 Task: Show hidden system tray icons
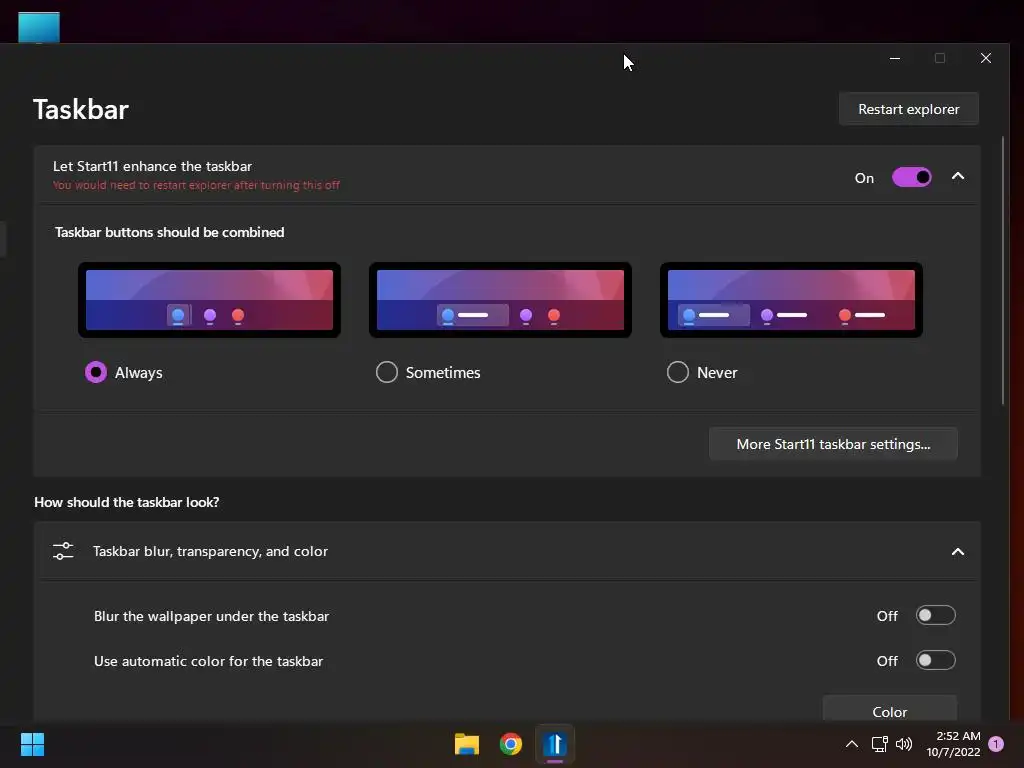pyautogui.click(x=852, y=744)
